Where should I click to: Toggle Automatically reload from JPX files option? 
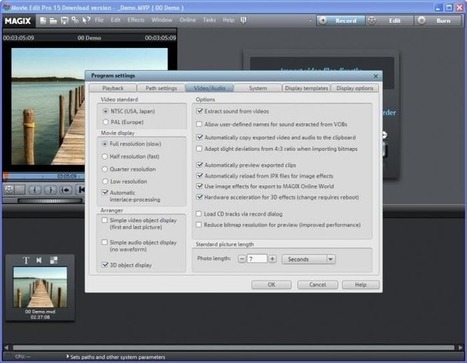coord(199,176)
